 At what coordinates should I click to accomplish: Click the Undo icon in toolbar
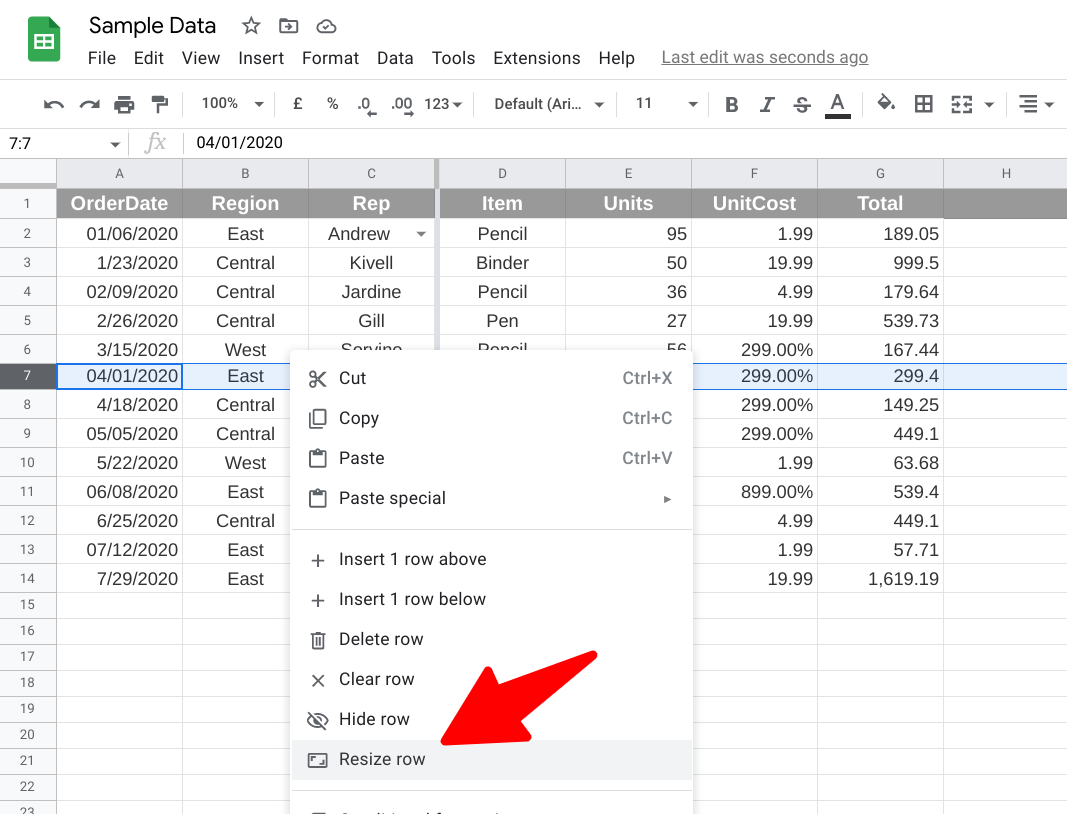[54, 104]
